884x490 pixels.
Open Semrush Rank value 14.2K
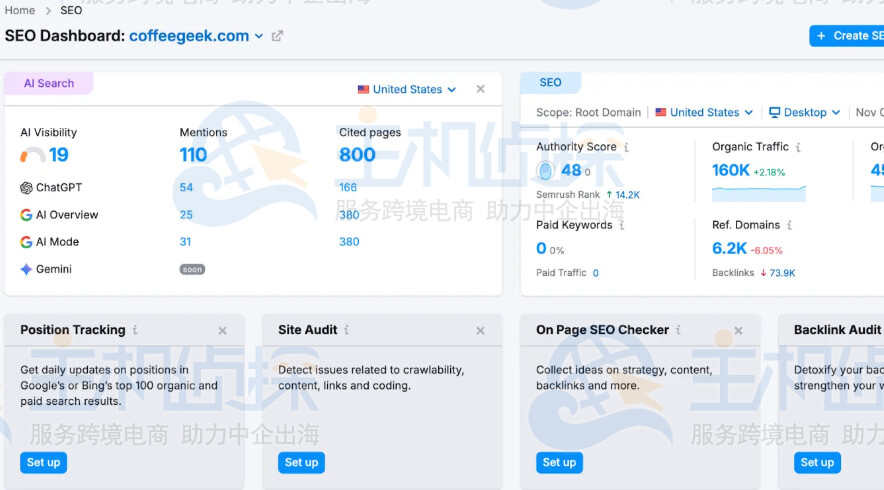pyautogui.click(x=627, y=195)
